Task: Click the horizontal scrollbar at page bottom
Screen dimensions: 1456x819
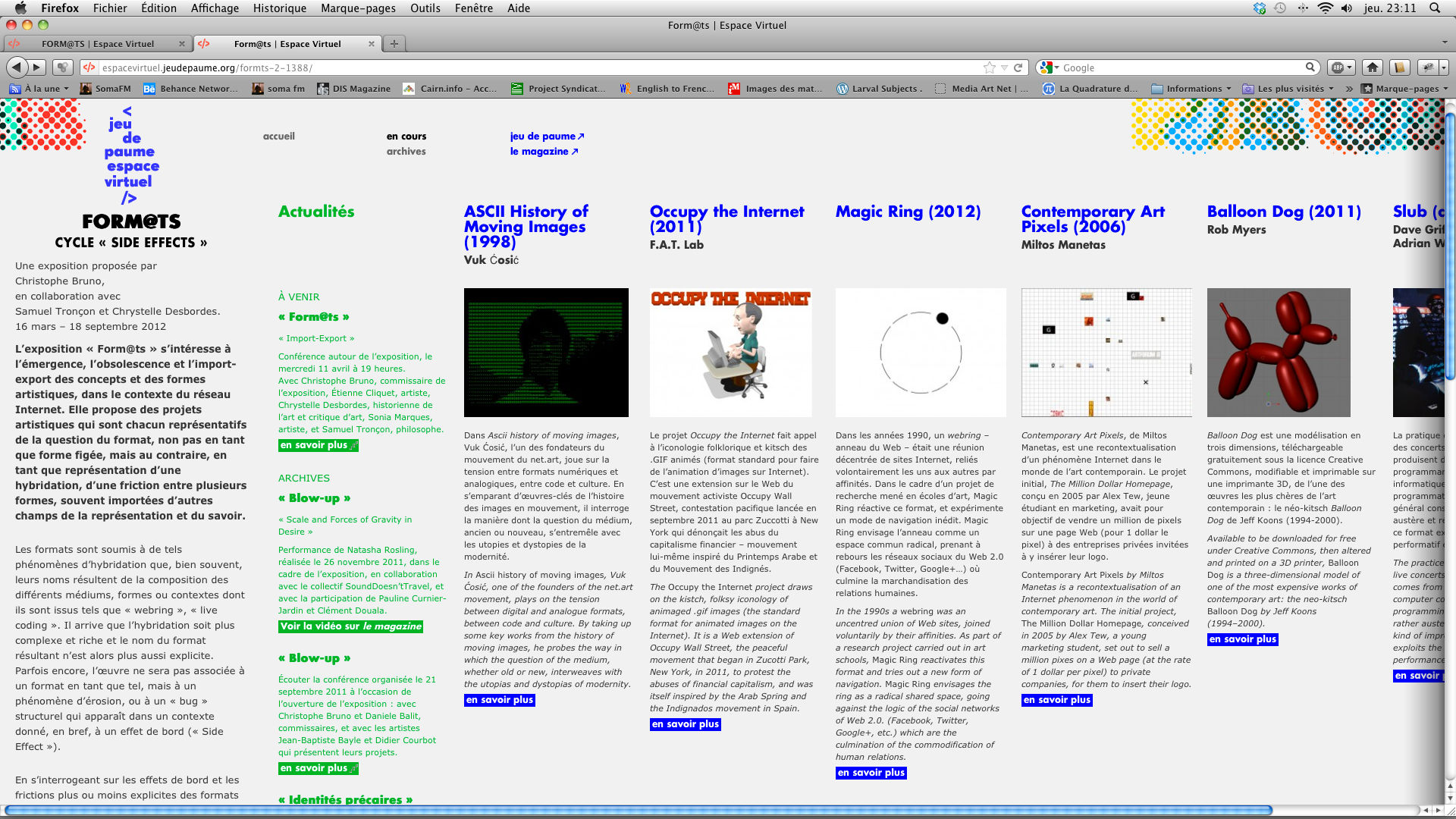Action: click(637, 811)
